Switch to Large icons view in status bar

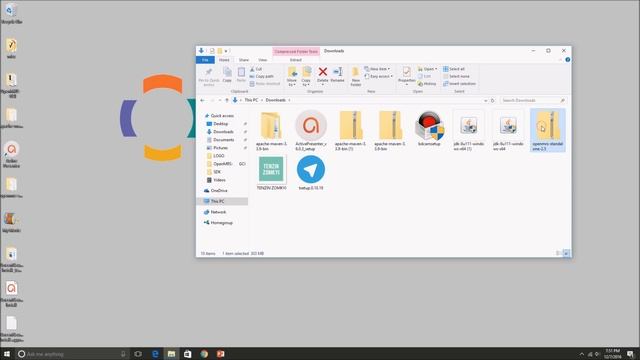(x=566, y=253)
